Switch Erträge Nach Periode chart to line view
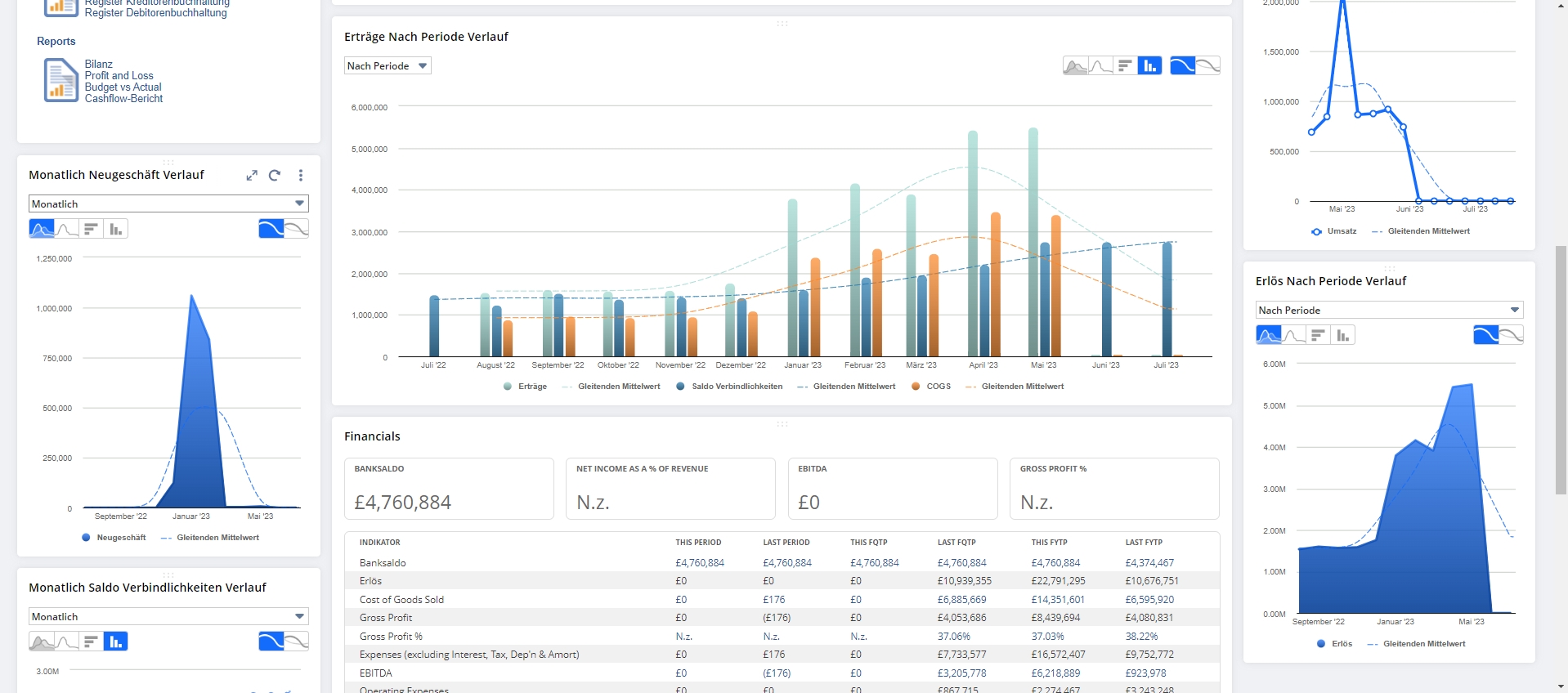 [1100, 66]
